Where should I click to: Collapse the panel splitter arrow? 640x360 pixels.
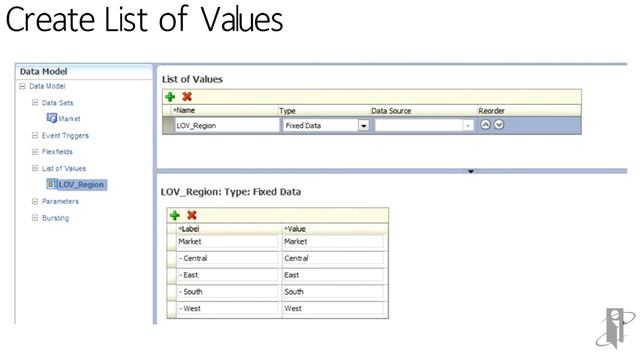(x=471, y=171)
